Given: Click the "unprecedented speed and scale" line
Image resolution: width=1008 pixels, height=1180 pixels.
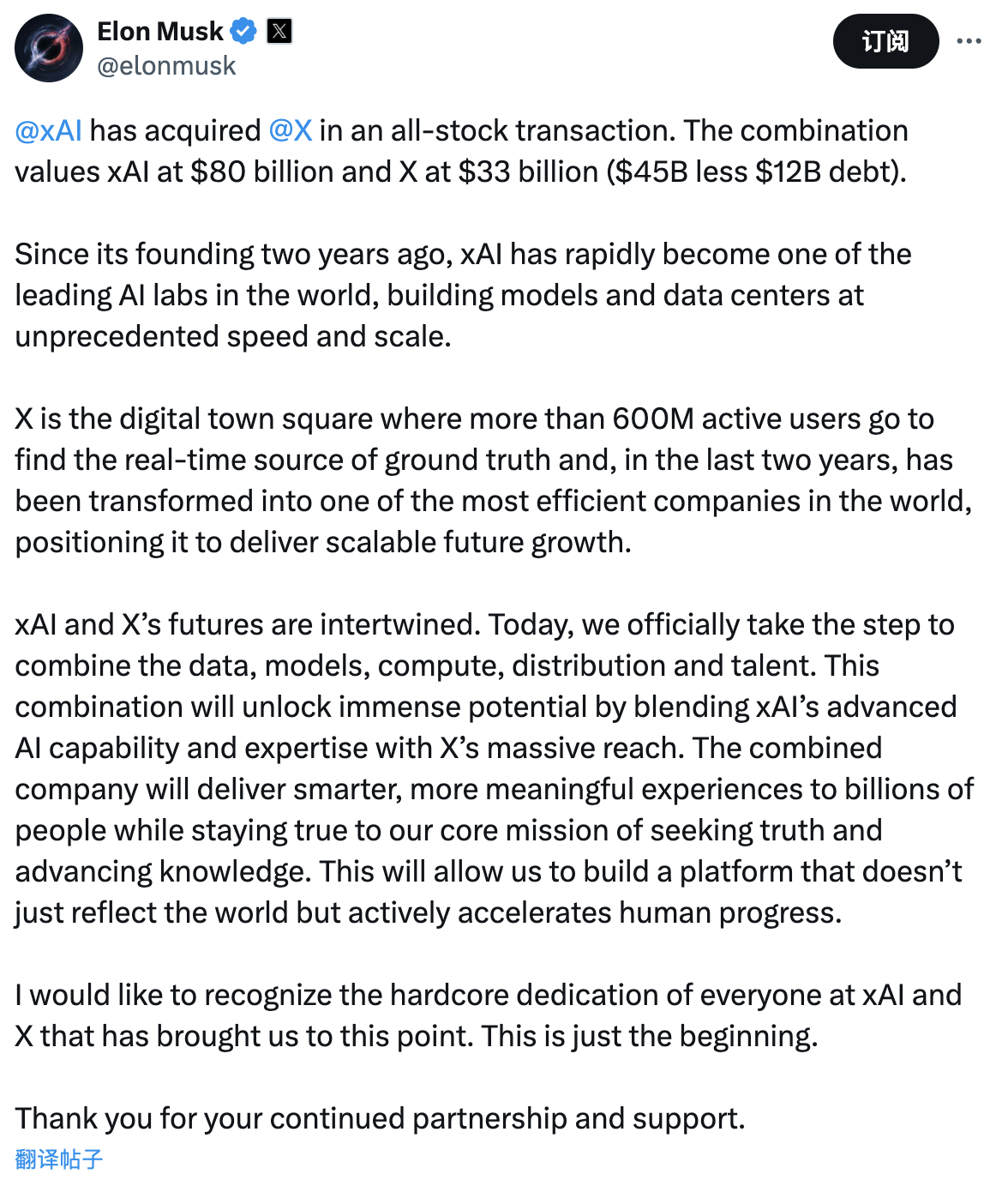Looking at the screenshot, I should pyautogui.click(x=233, y=337).
